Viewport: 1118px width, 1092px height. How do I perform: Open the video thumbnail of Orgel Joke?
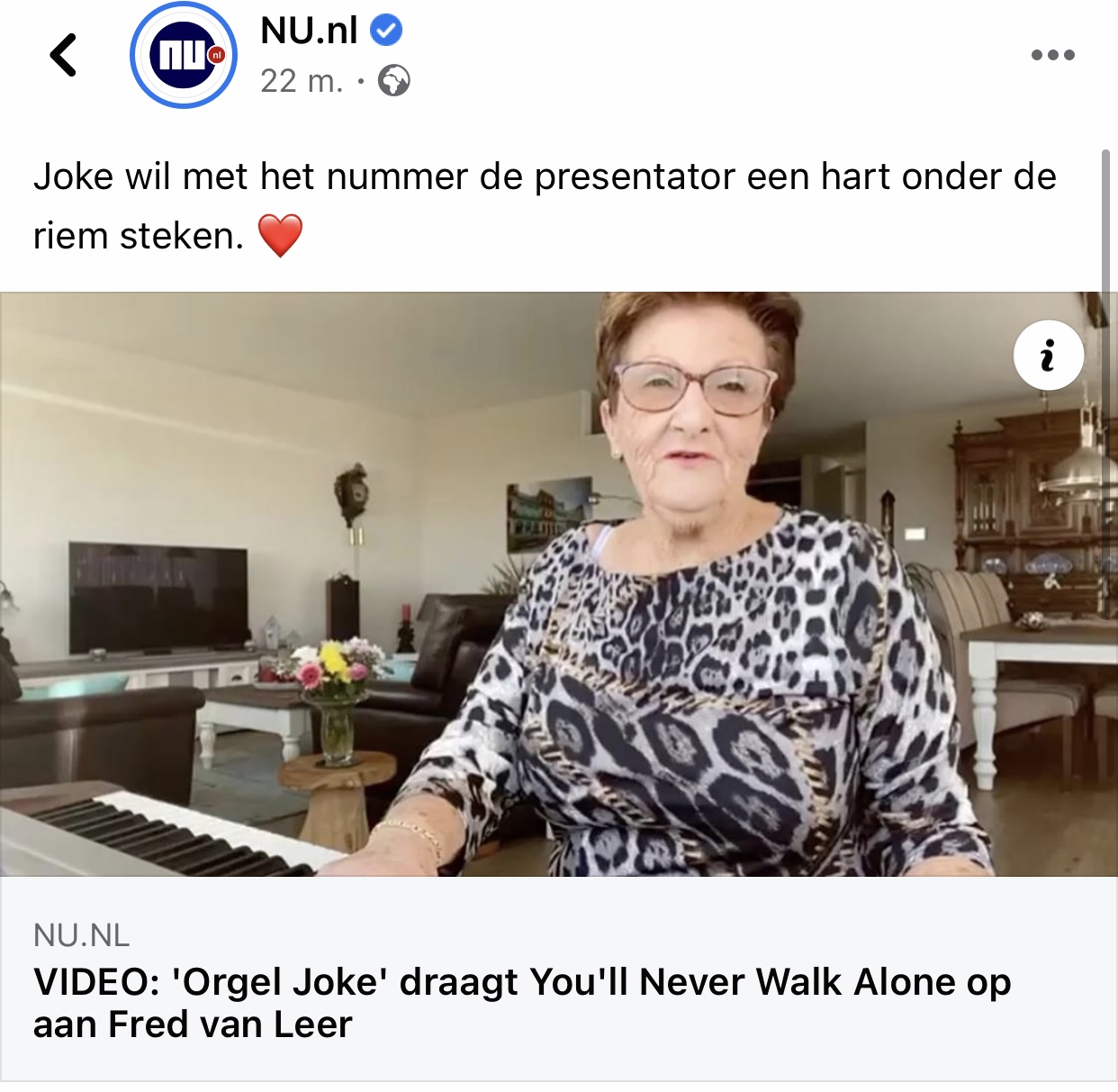tap(559, 584)
